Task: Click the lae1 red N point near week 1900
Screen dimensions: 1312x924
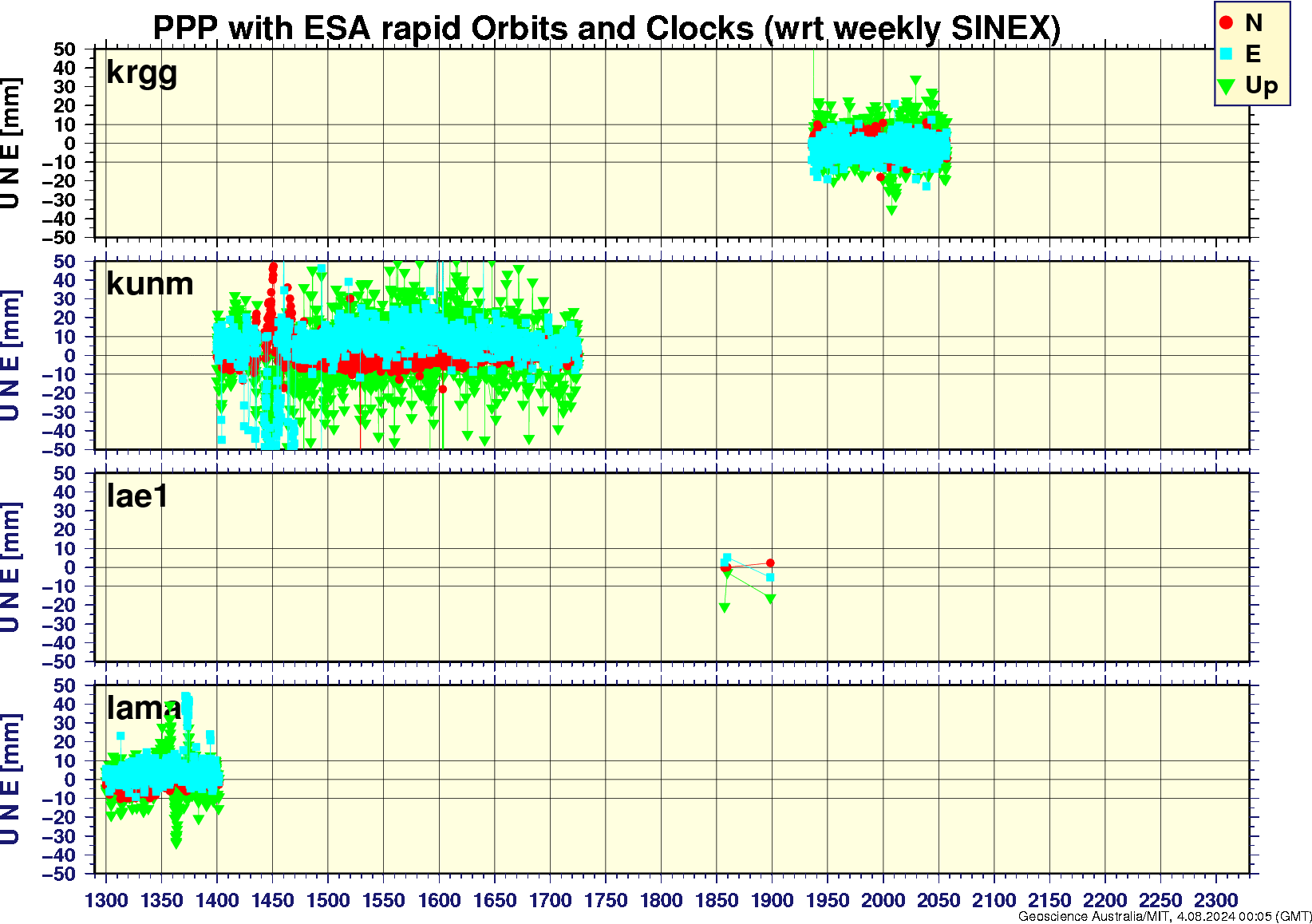Action: pyautogui.click(x=770, y=563)
